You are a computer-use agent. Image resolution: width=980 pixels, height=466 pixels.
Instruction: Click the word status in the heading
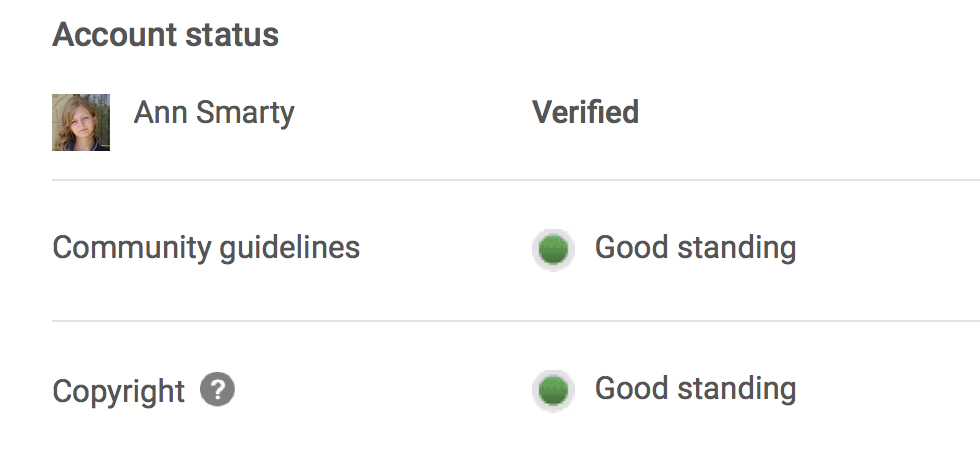pyautogui.click(x=232, y=34)
